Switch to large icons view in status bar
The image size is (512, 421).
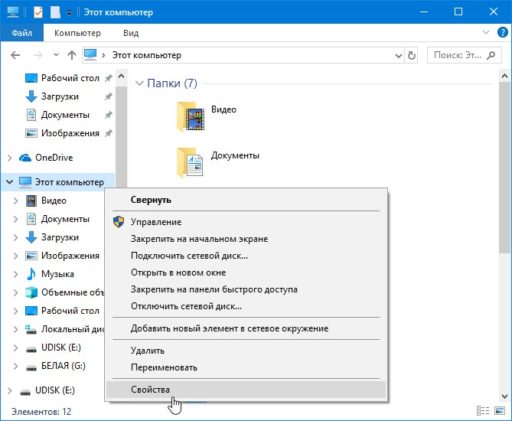coord(499,411)
